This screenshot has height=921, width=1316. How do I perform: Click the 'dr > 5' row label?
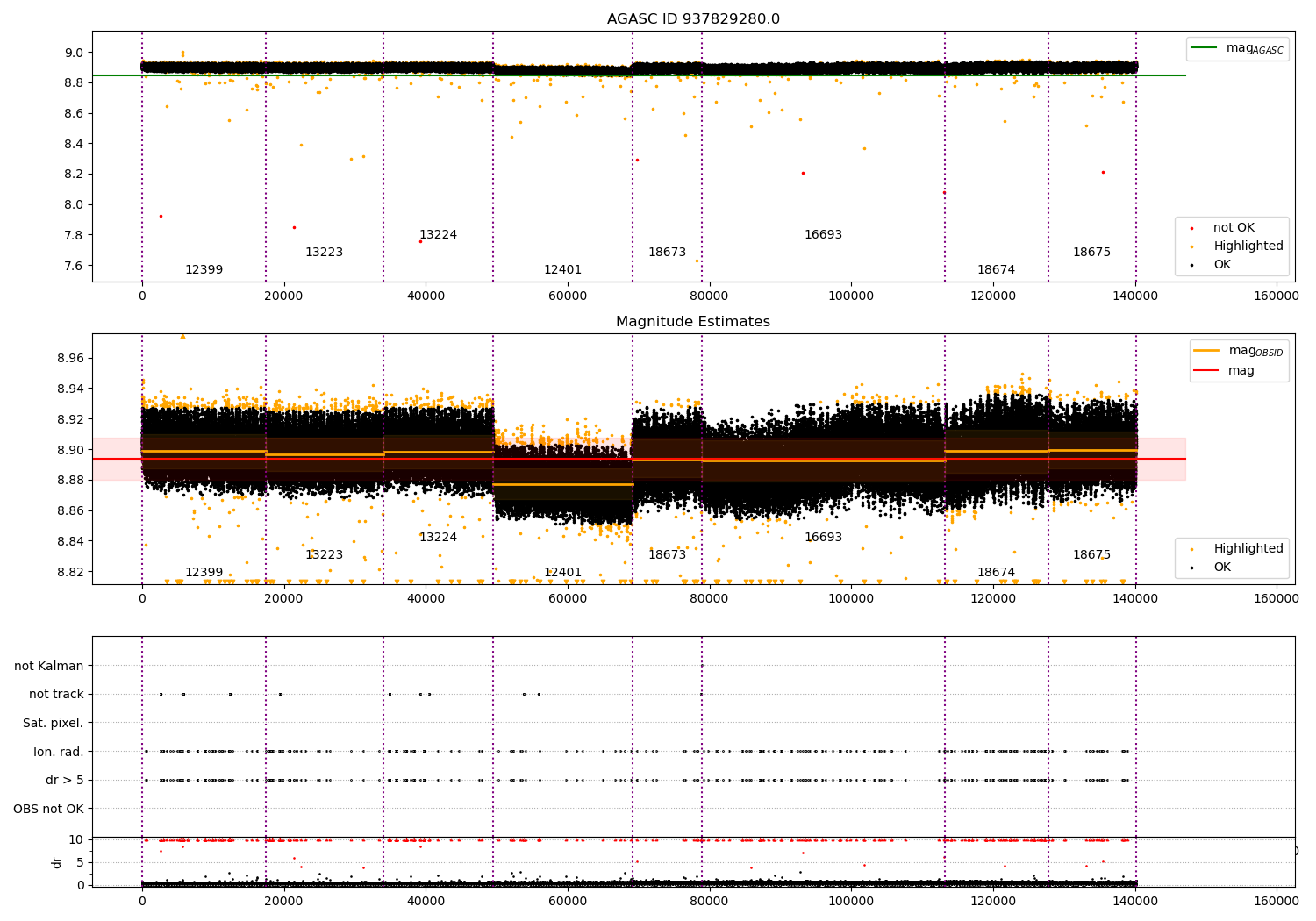pyautogui.click(x=65, y=780)
